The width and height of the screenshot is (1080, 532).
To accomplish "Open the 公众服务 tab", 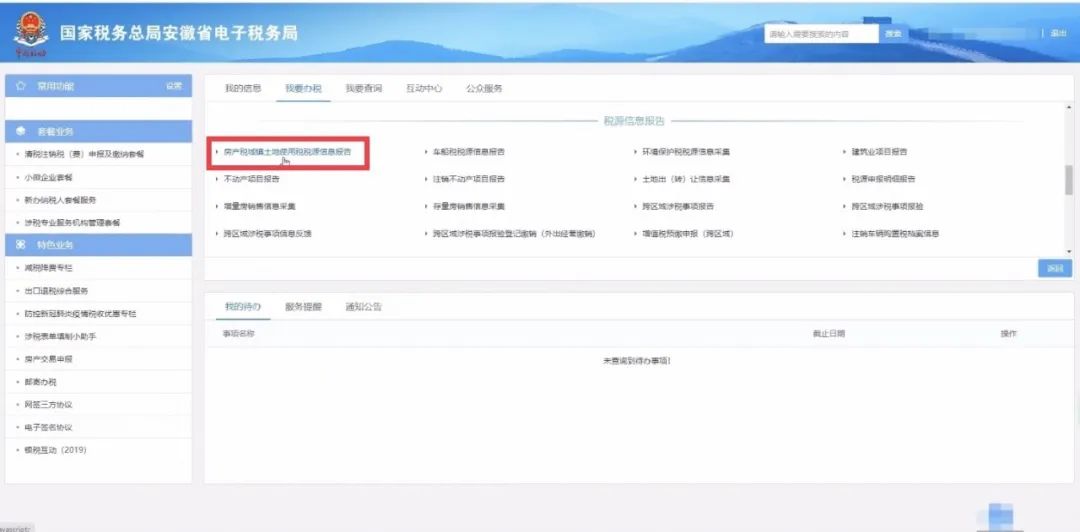I will [x=484, y=88].
